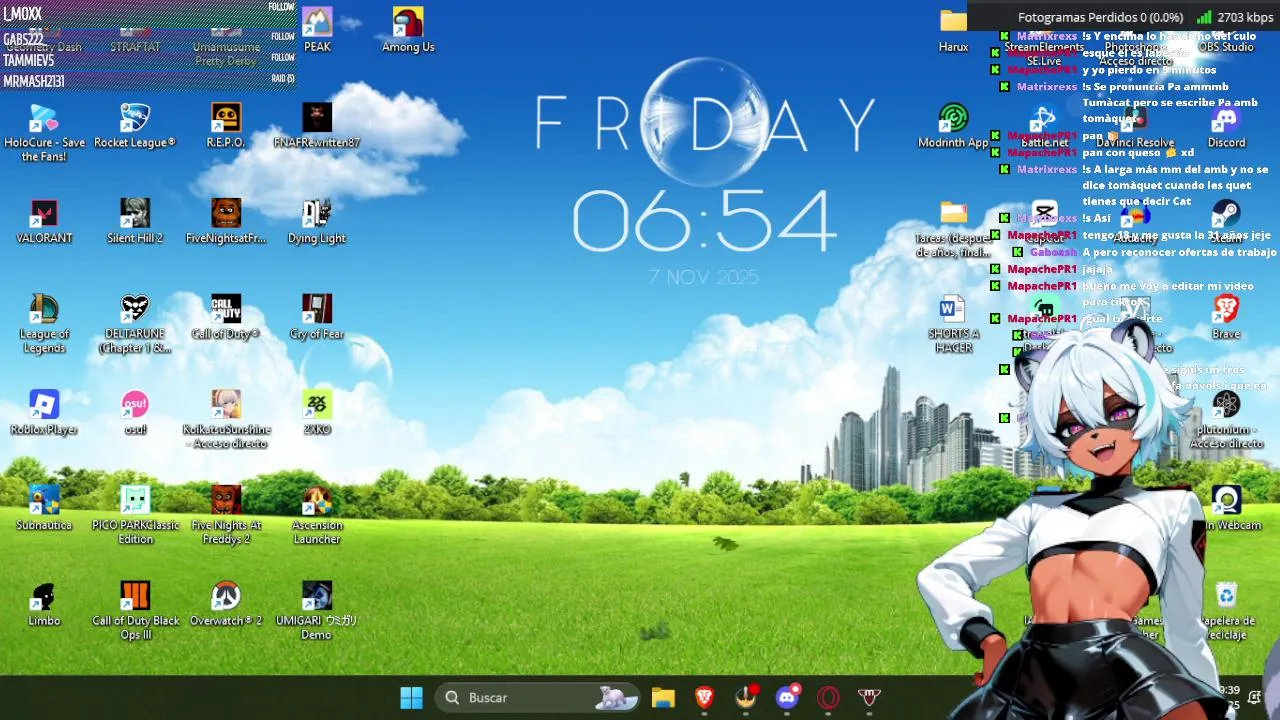Screen dimensions: 1280x720
Task: Open the Dying Light shortcut
Action: [x=317, y=222]
